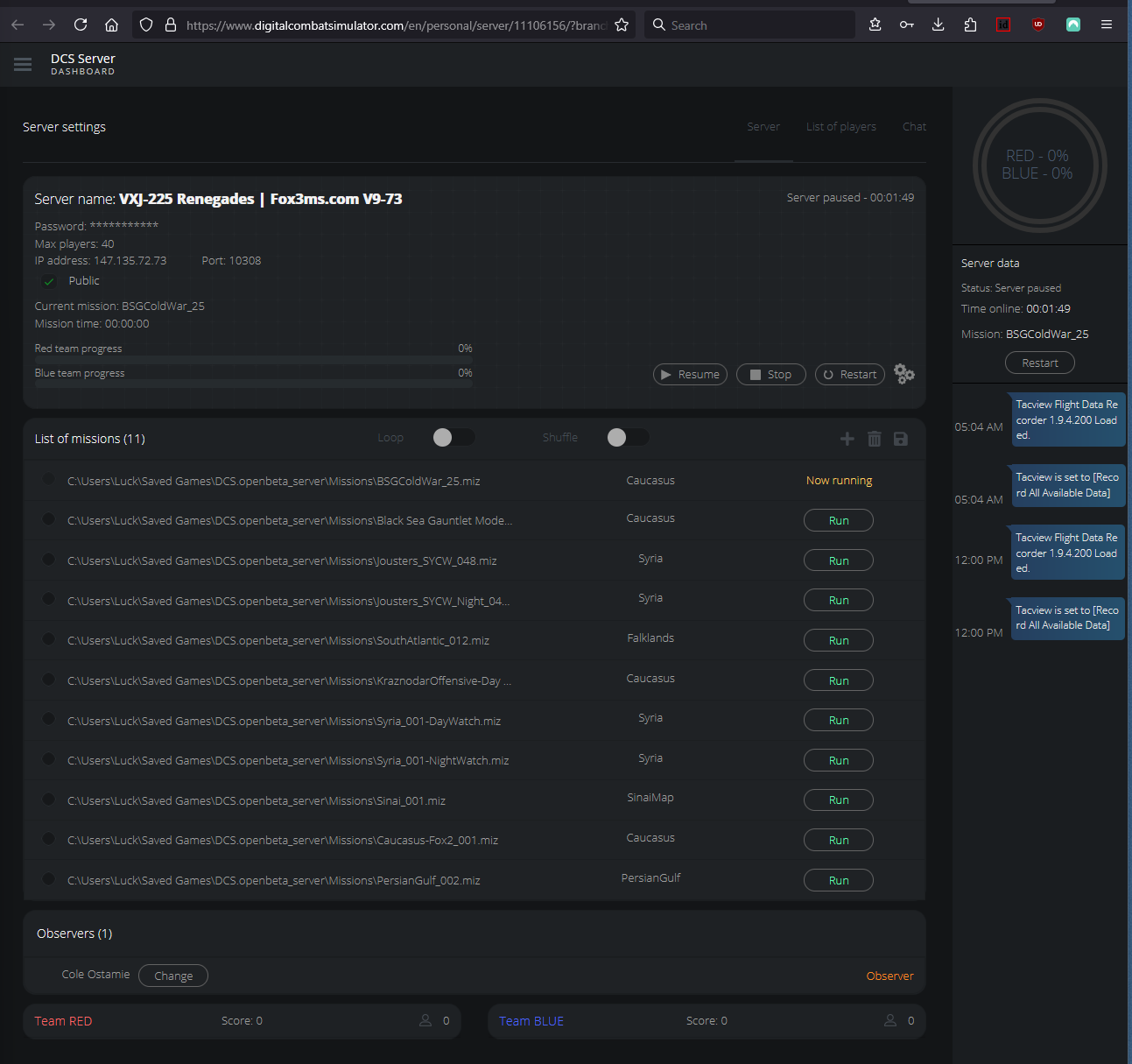Switch to the Server tab
Image resolution: width=1132 pixels, height=1064 pixels.
pos(763,127)
